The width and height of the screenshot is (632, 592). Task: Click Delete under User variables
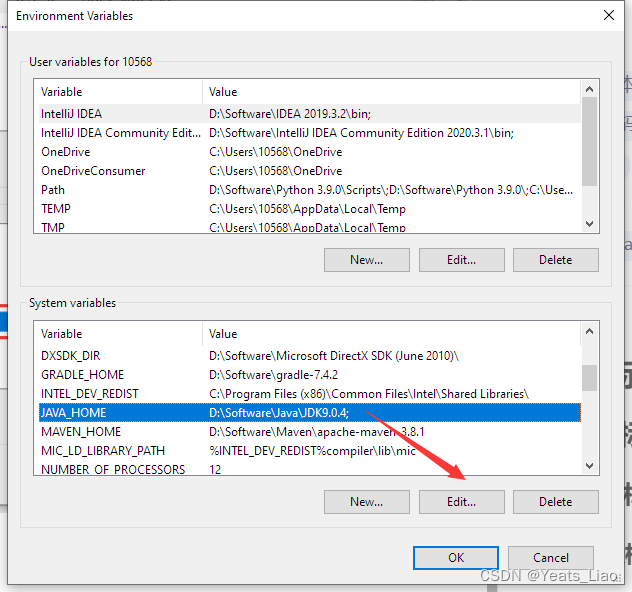[x=555, y=260]
